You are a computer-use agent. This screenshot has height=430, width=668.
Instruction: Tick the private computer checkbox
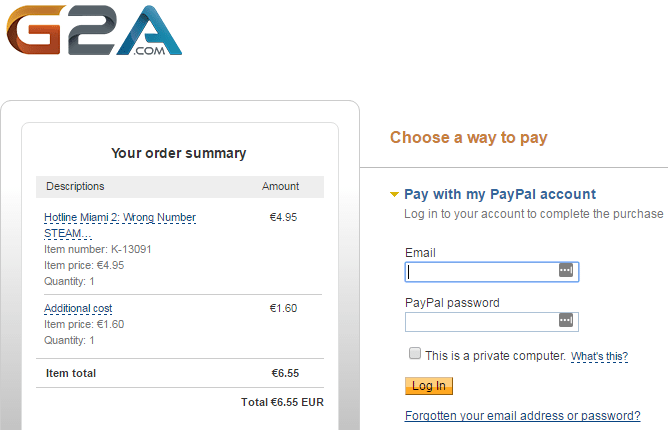click(415, 353)
